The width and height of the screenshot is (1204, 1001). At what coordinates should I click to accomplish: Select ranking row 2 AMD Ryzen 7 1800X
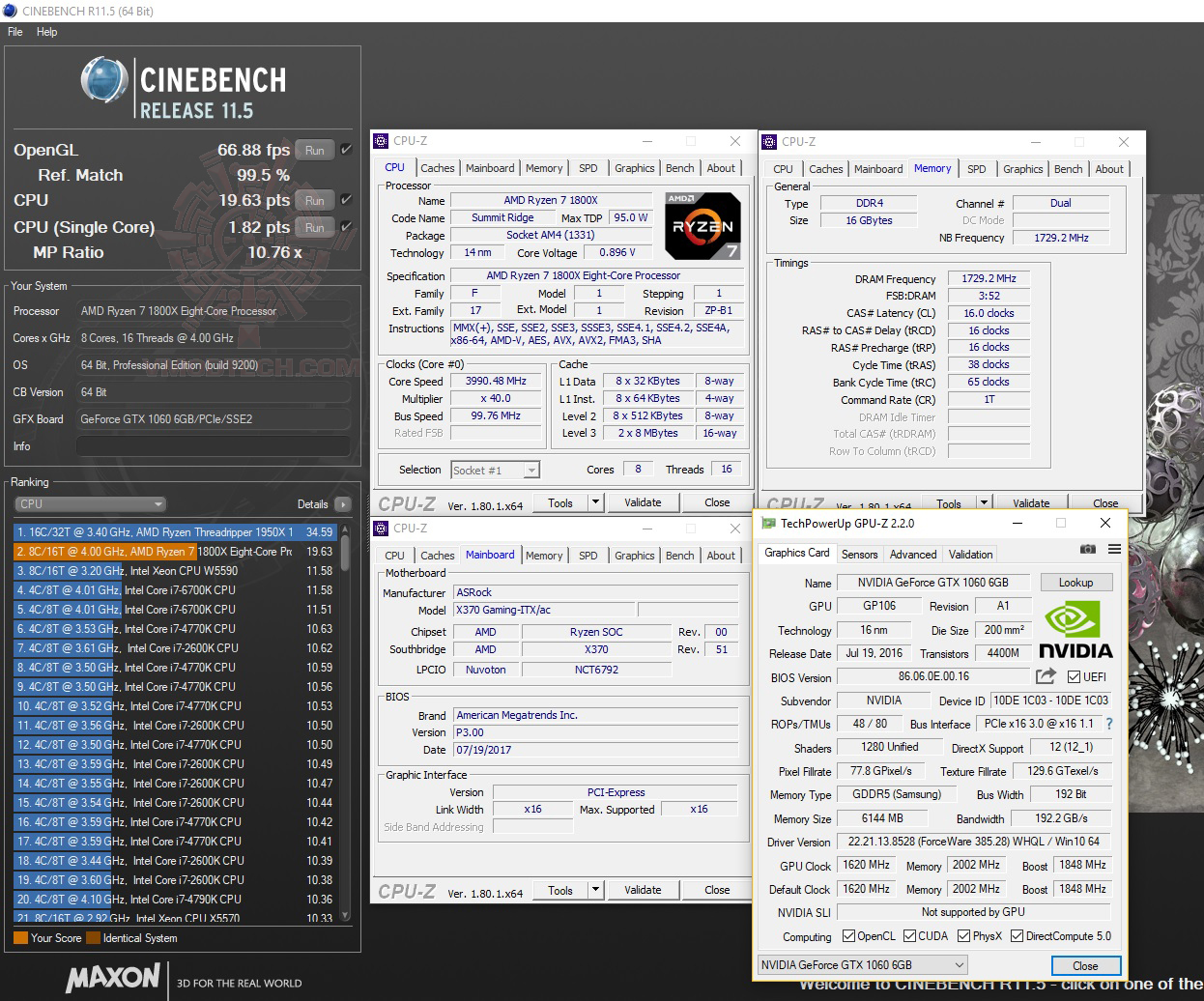(175, 552)
